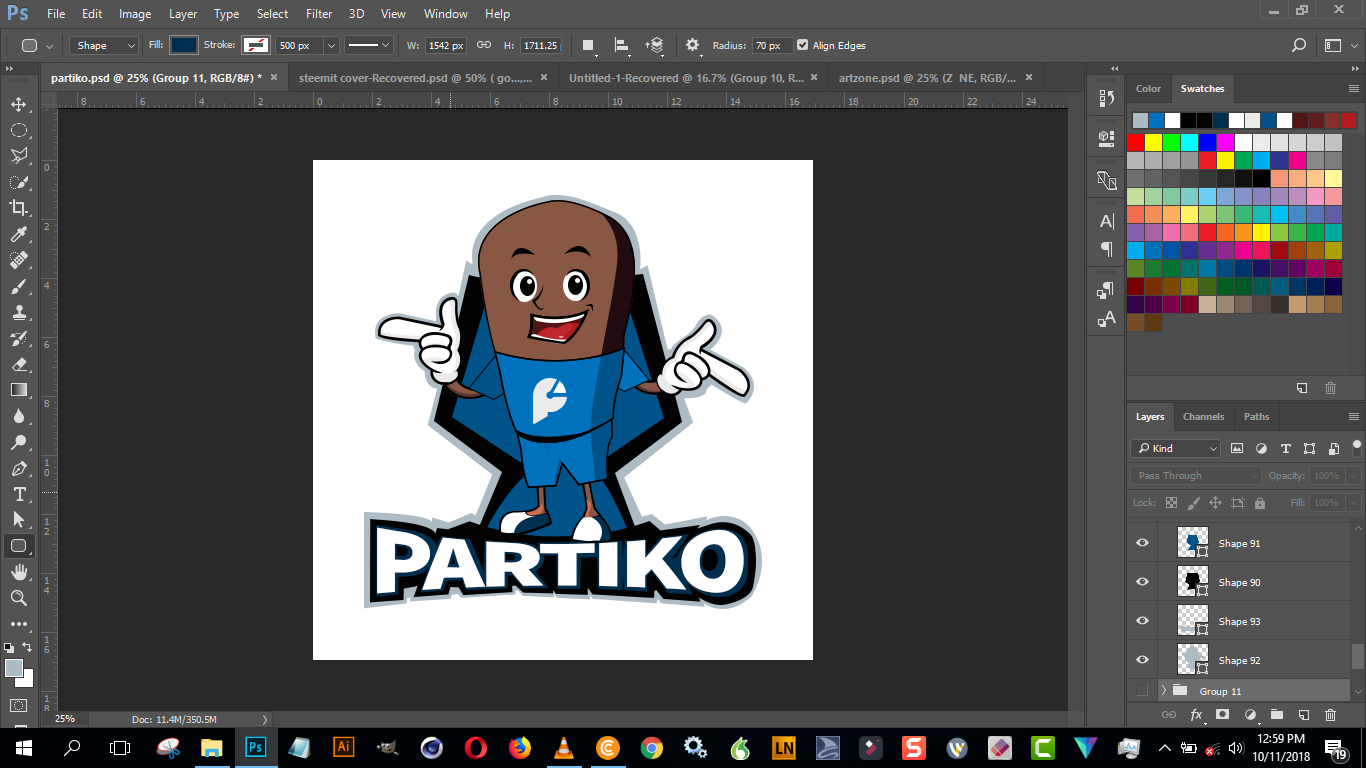Add a layer mask icon

tap(1222, 715)
